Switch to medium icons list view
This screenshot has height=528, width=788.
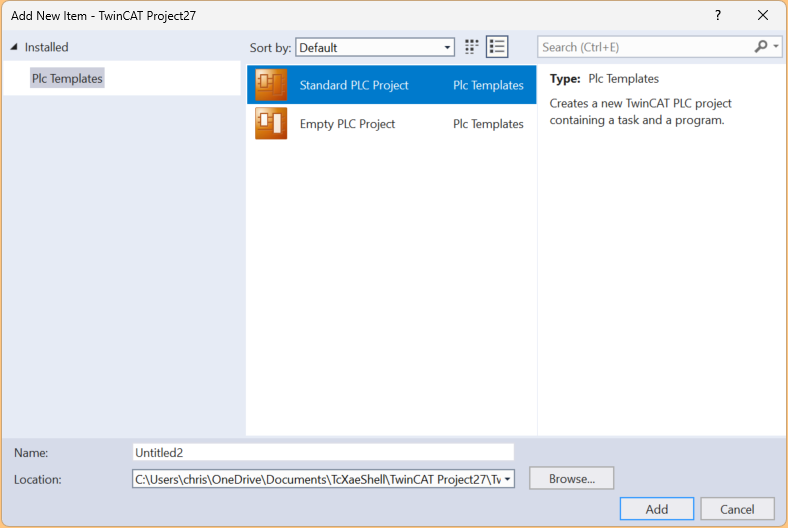pos(497,47)
